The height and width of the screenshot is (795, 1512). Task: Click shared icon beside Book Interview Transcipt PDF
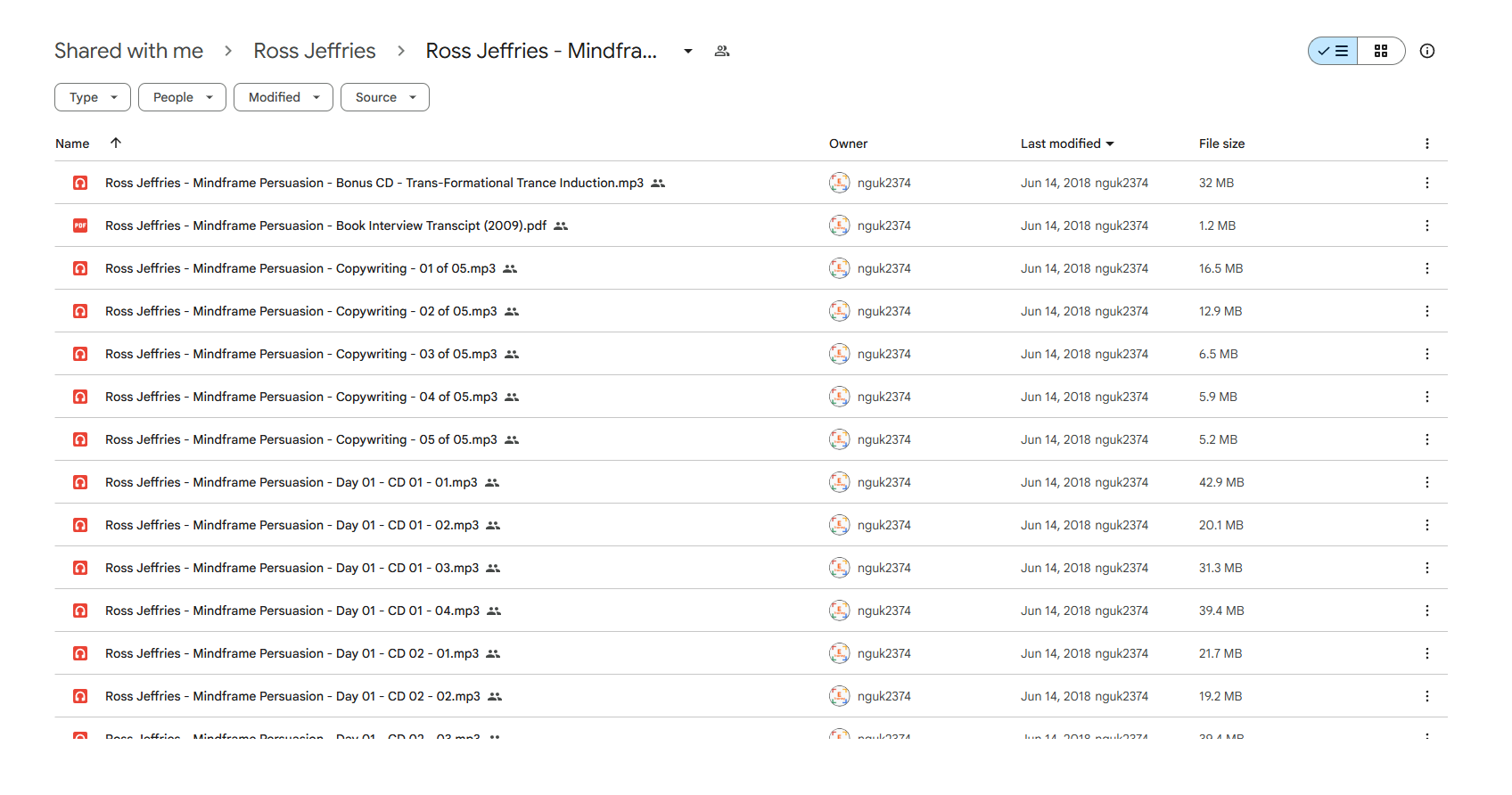pos(561,225)
